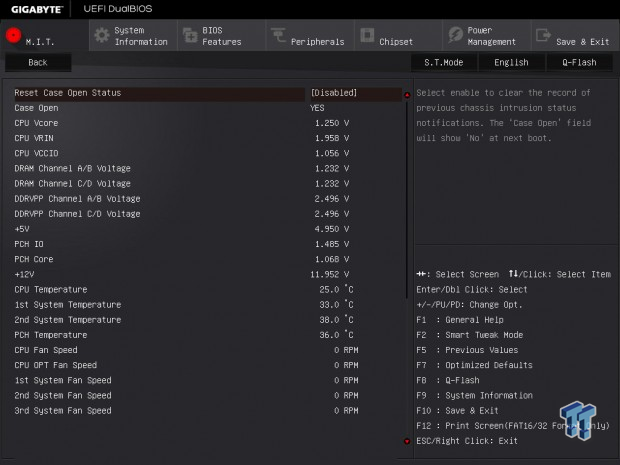This screenshot has height=465, width=620.
Task: Select 1st System Temperature
Action: (68, 304)
